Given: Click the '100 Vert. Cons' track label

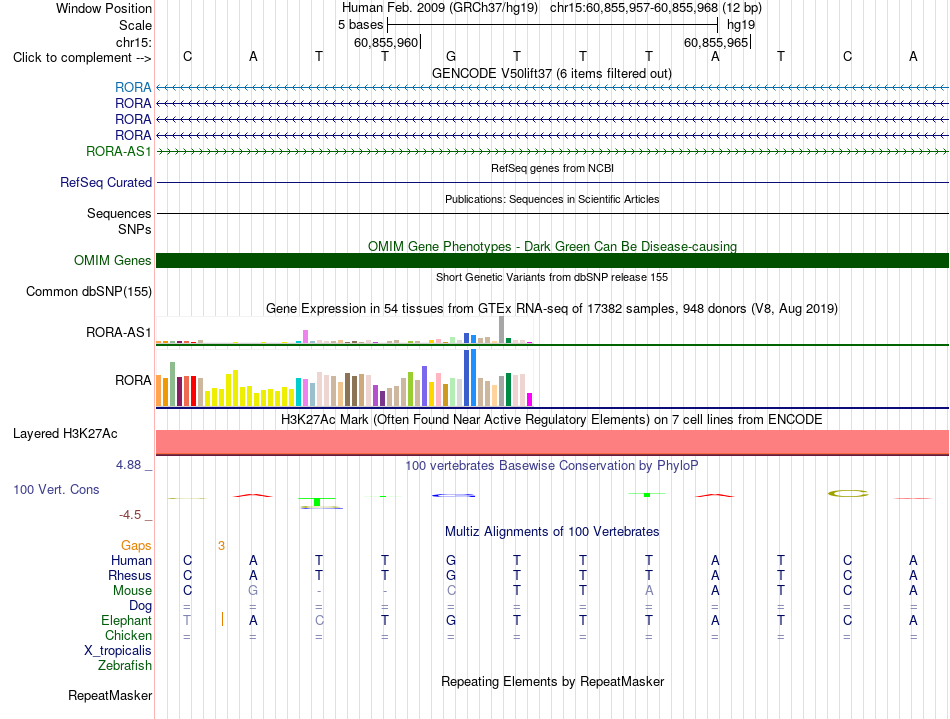Looking at the screenshot, I should [x=56, y=489].
